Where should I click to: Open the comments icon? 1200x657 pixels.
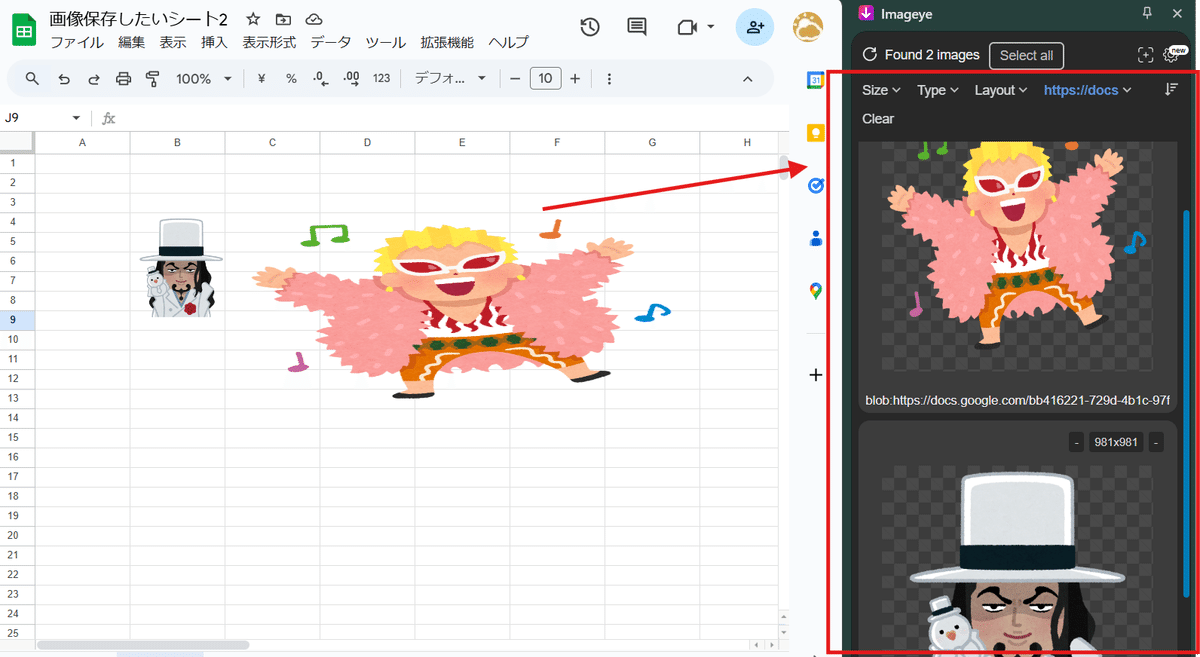coord(637,27)
